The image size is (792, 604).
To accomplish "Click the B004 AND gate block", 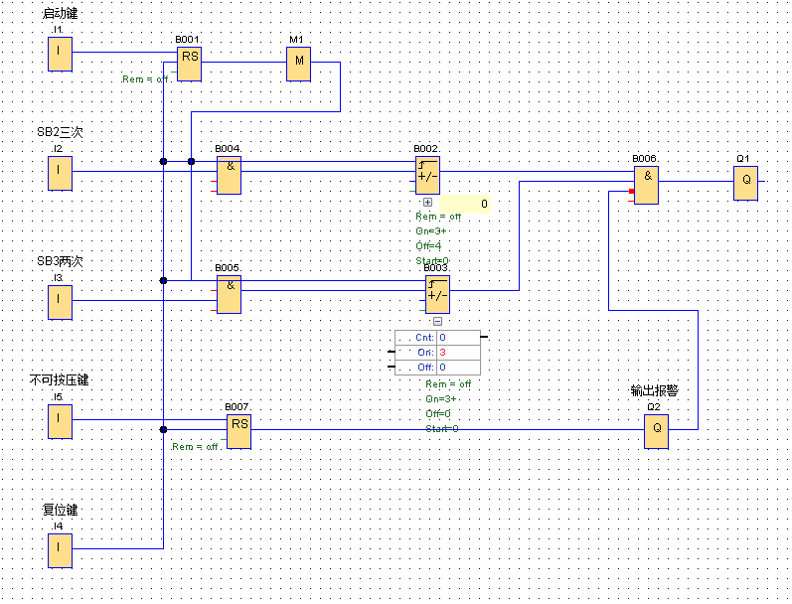I will pyautogui.click(x=229, y=174).
